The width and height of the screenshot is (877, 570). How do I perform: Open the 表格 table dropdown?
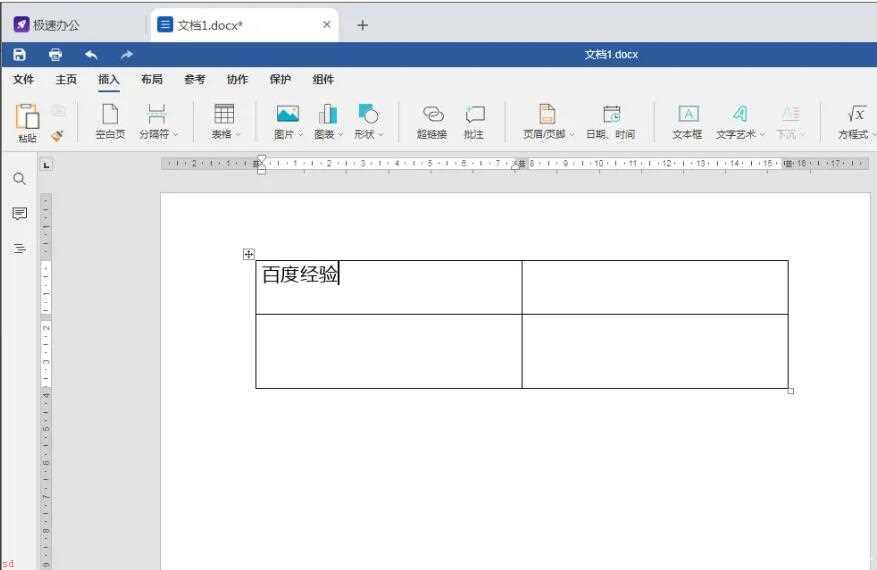(225, 121)
